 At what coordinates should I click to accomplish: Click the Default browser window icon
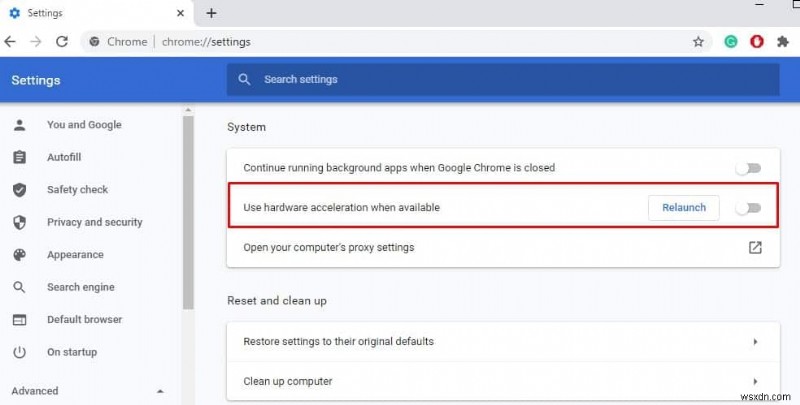coord(19,320)
